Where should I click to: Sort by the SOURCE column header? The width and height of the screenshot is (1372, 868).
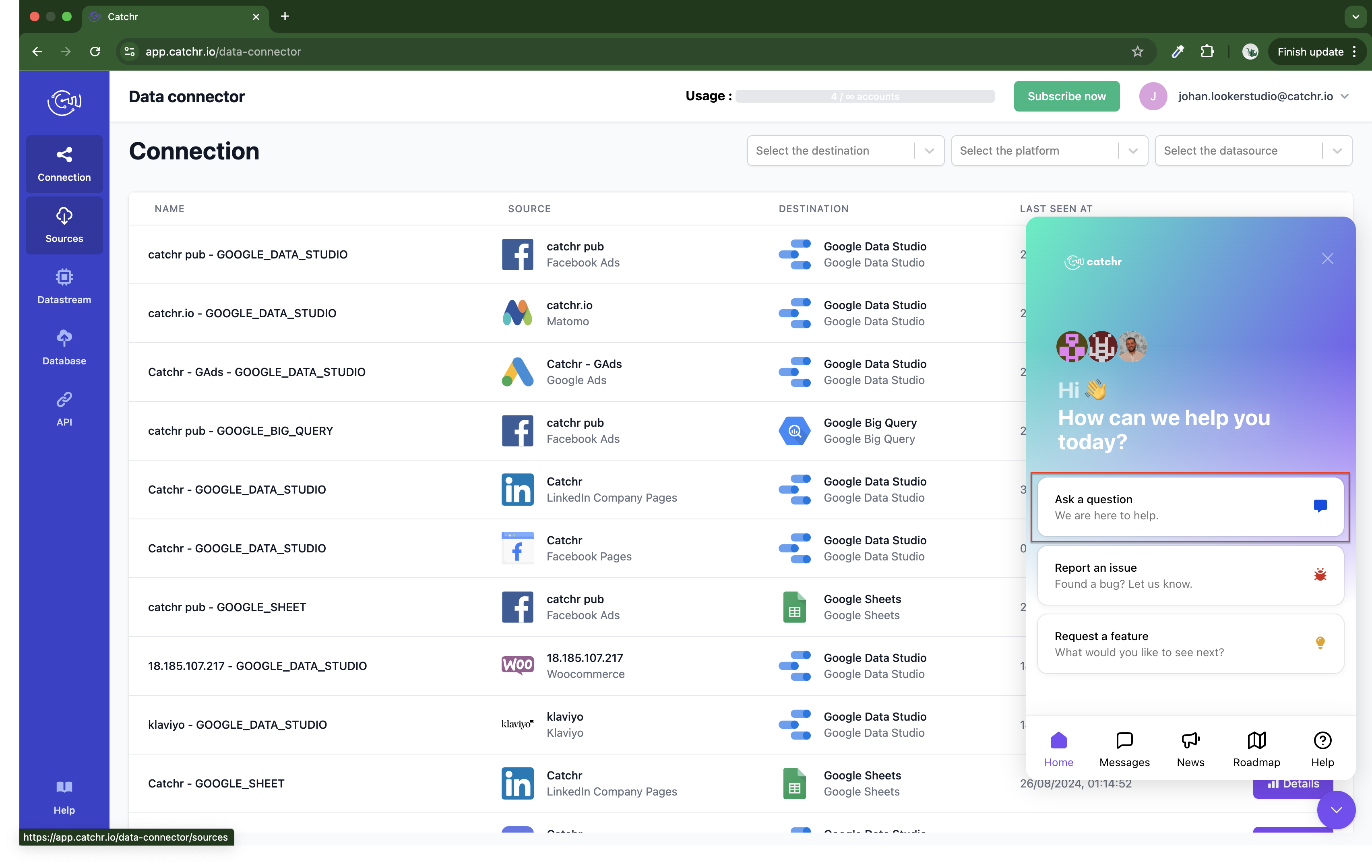coord(529,209)
